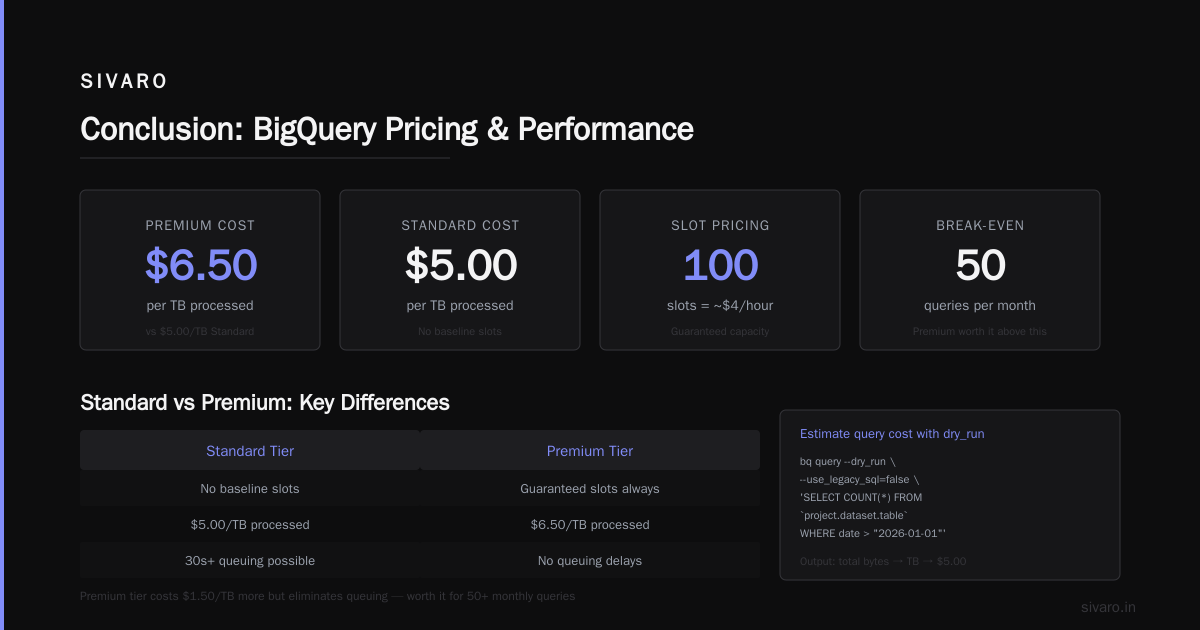This screenshot has width=1200, height=630.
Task: Click the $6.50/TB processed table cell
Action: [590, 525]
